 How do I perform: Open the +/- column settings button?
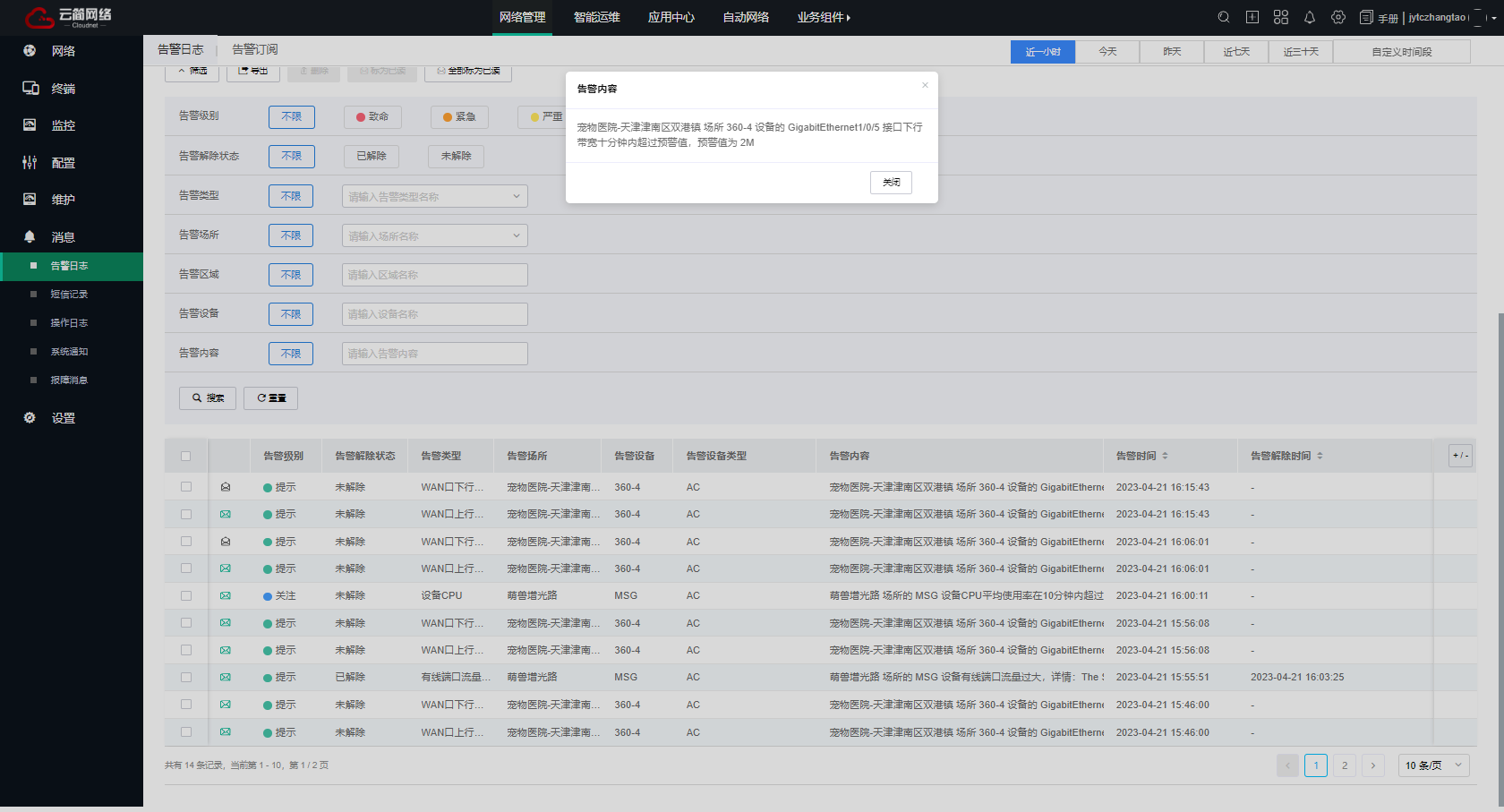pyautogui.click(x=1460, y=456)
